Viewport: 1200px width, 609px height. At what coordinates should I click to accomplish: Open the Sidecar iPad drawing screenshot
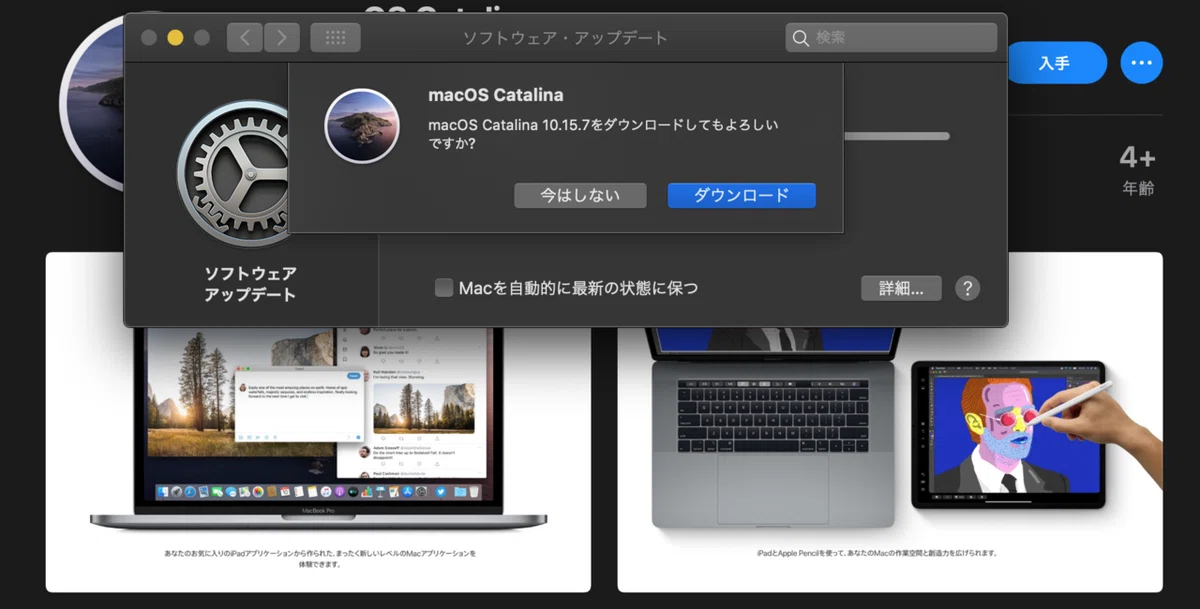pos(890,422)
